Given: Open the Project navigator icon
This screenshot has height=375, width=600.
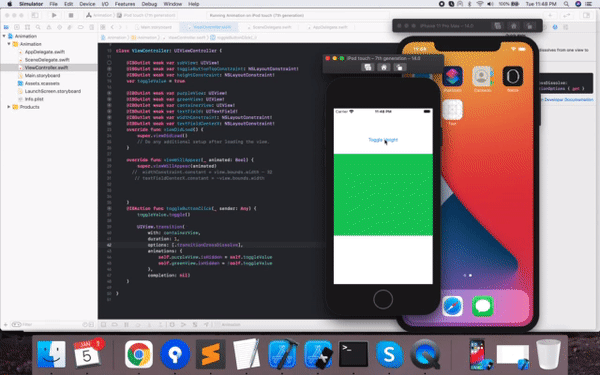Looking at the screenshot, I should tap(6, 27).
